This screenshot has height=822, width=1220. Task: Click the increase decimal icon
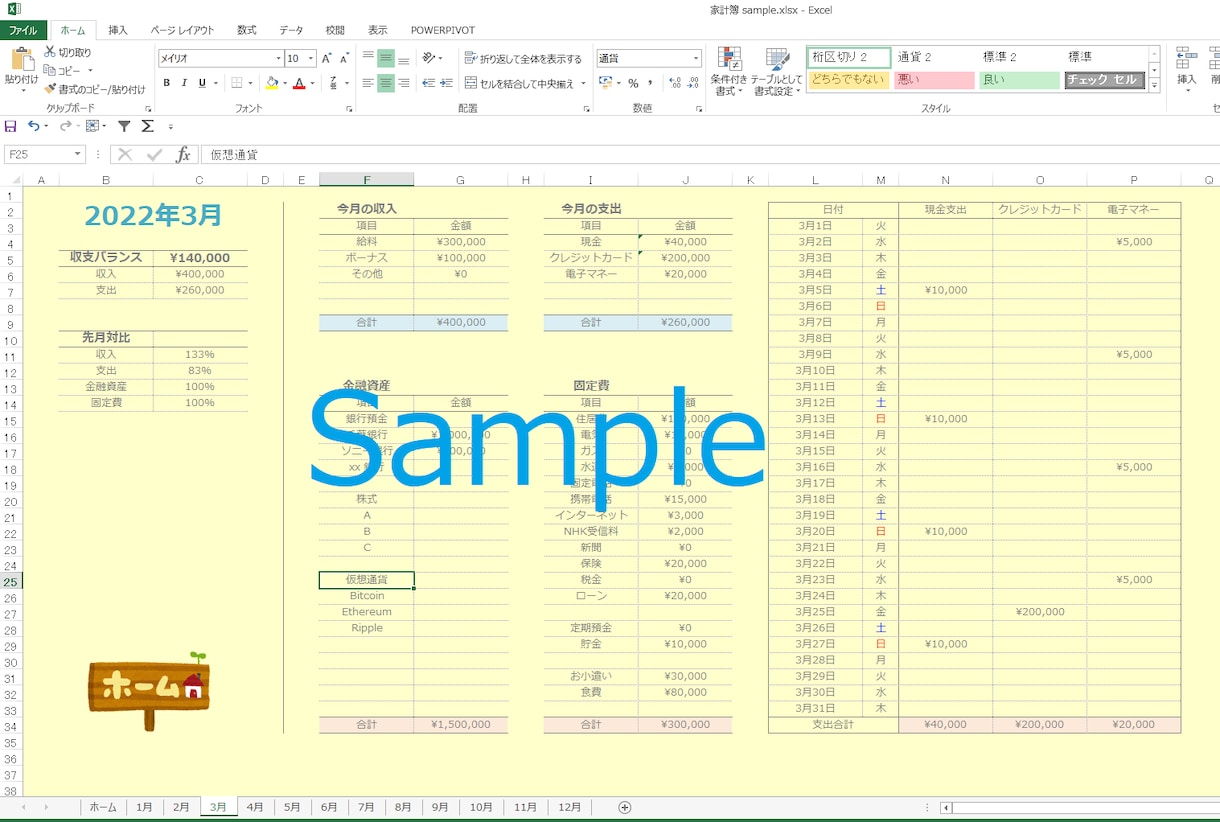pos(675,83)
